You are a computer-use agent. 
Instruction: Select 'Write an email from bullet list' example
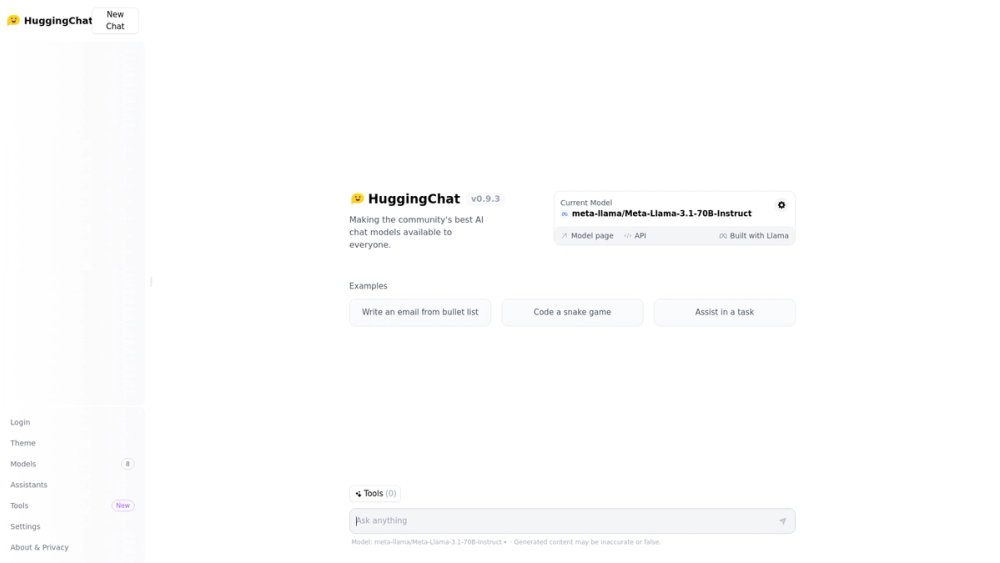pyautogui.click(x=420, y=312)
